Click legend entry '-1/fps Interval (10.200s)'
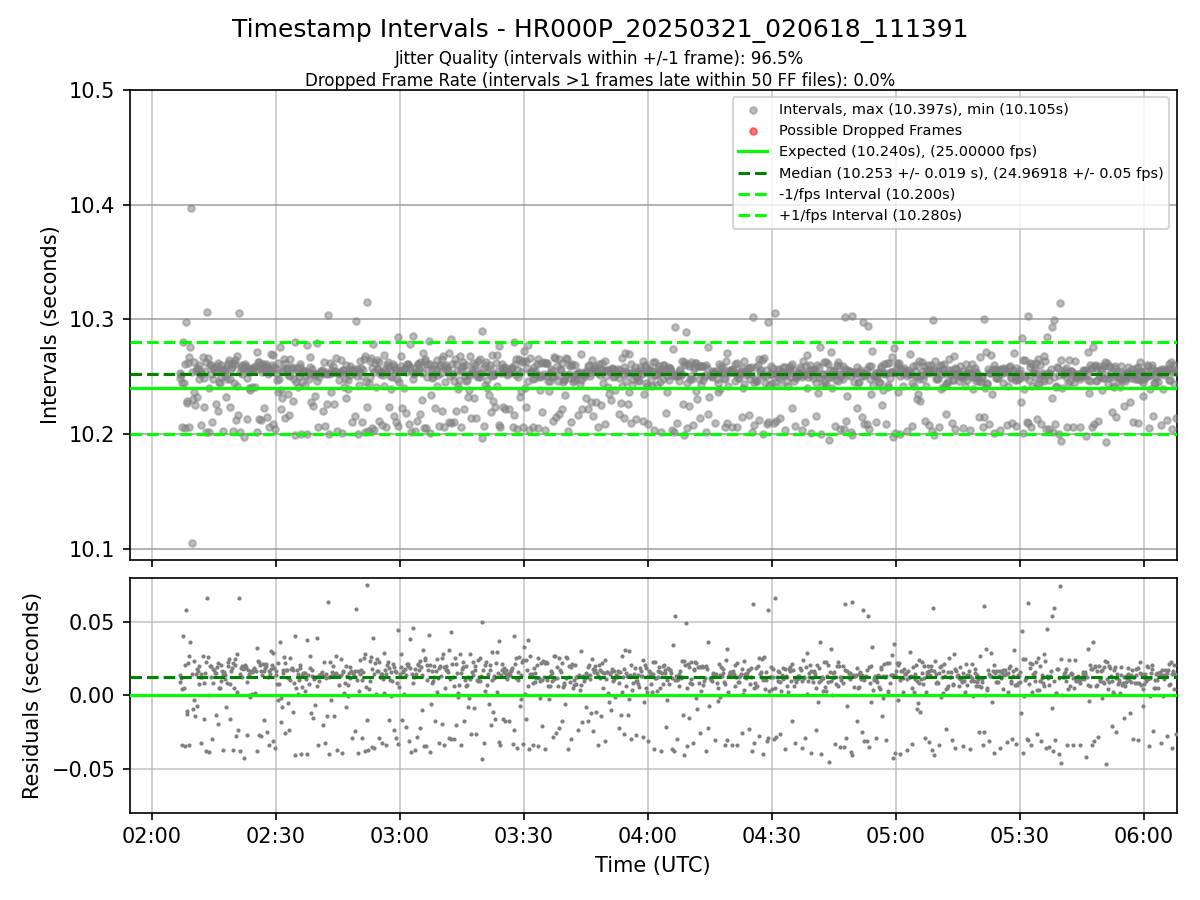Viewport: 1200px width, 900px height. pyautogui.click(x=867, y=194)
